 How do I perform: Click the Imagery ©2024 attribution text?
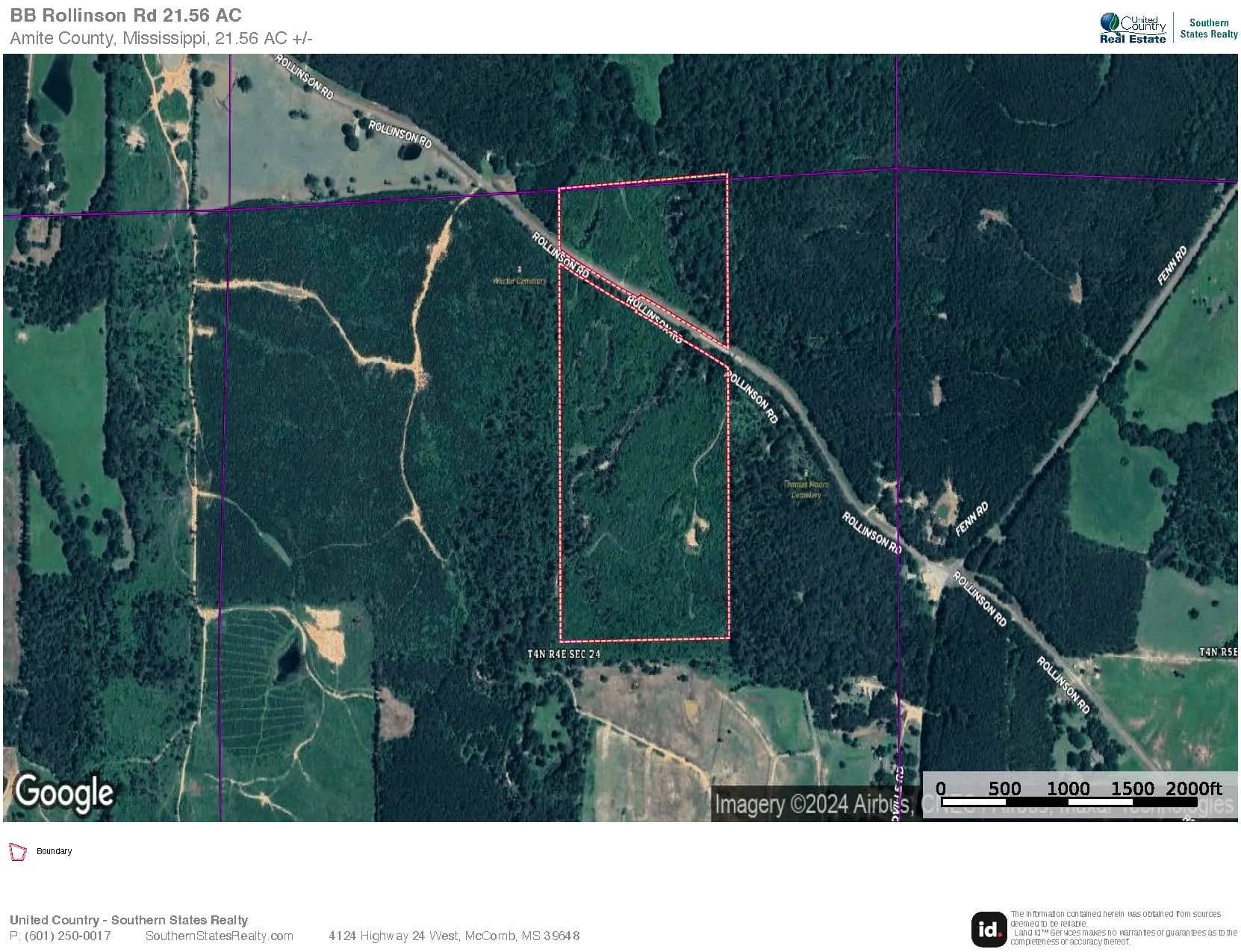814,805
